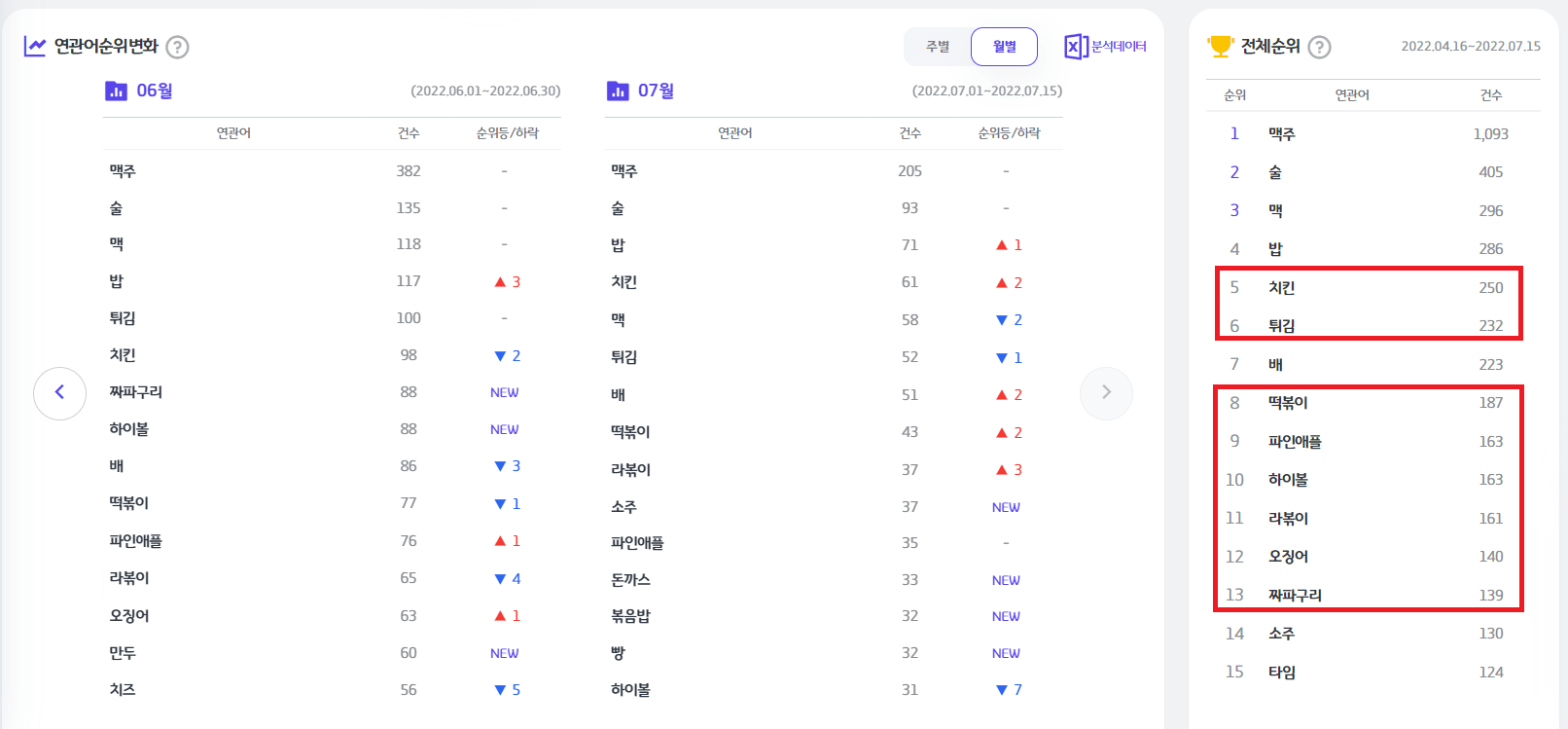Viewport: 1568px width, 729px height.
Task: Click the 06월 chart icon
Action: coord(116,91)
